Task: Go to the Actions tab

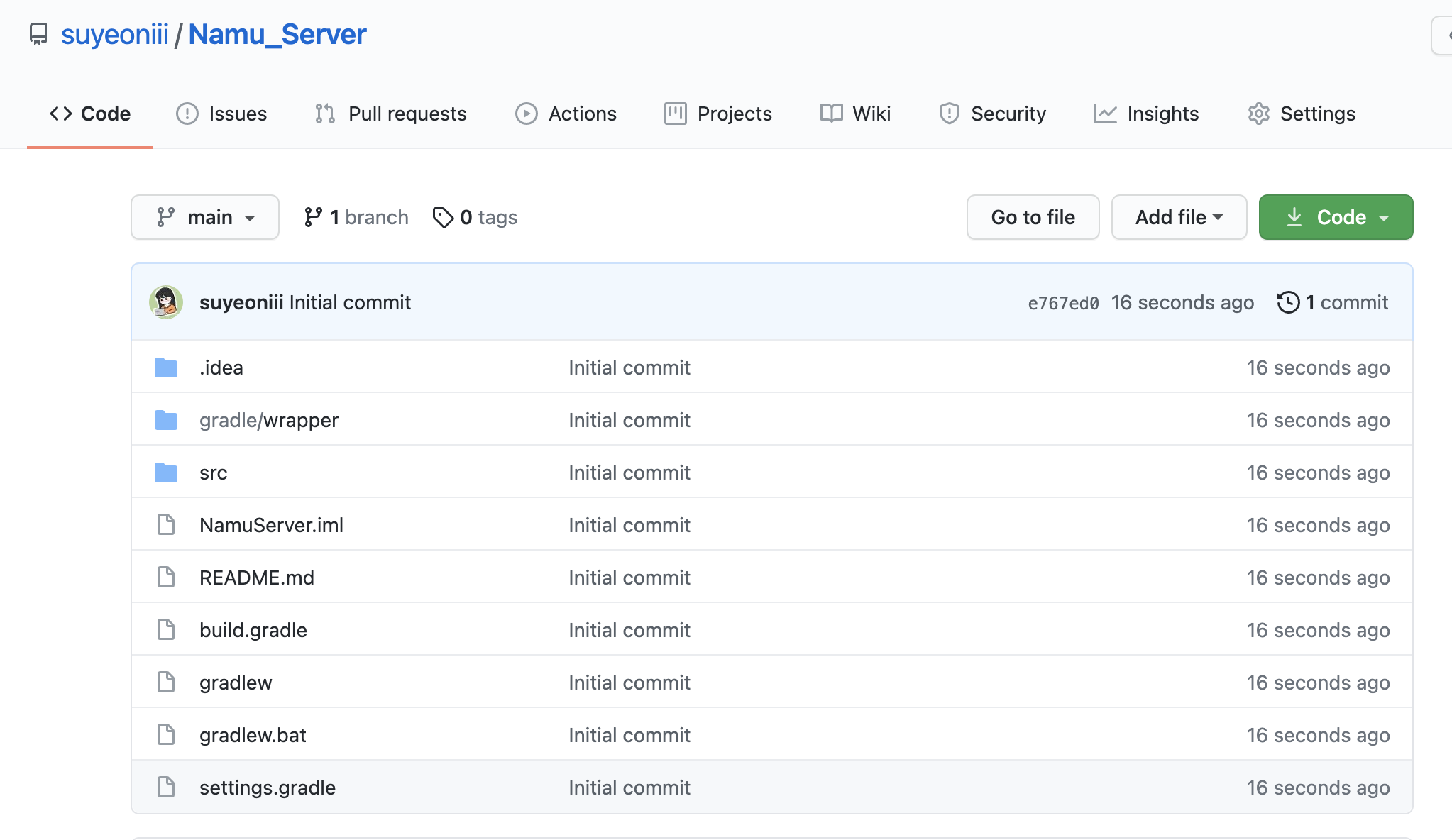Action: coord(566,114)
